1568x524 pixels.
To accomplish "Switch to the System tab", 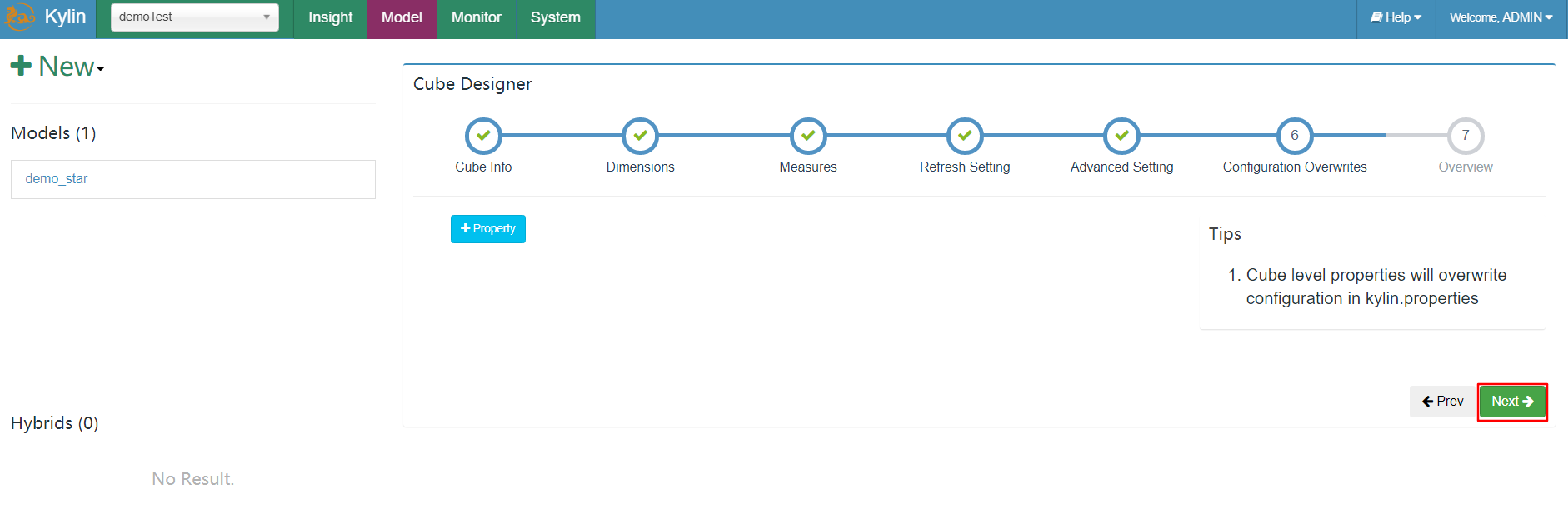I will [x=556, y=17].
